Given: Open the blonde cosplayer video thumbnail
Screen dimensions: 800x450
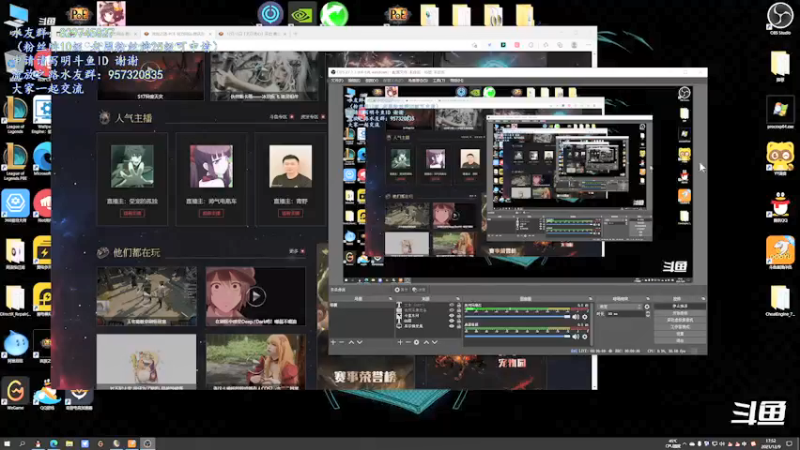Looking at the screenshot, I should point(256,362).
